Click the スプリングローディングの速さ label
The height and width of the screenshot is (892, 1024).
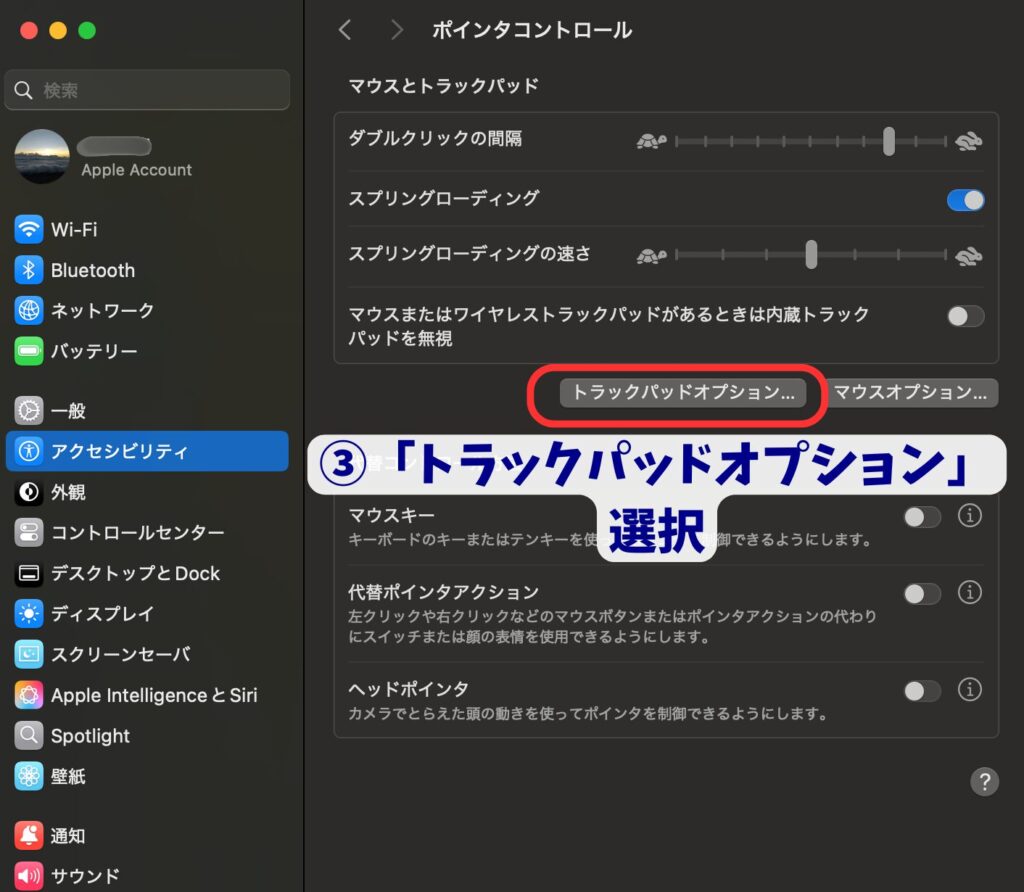click(x=470, y=253)
